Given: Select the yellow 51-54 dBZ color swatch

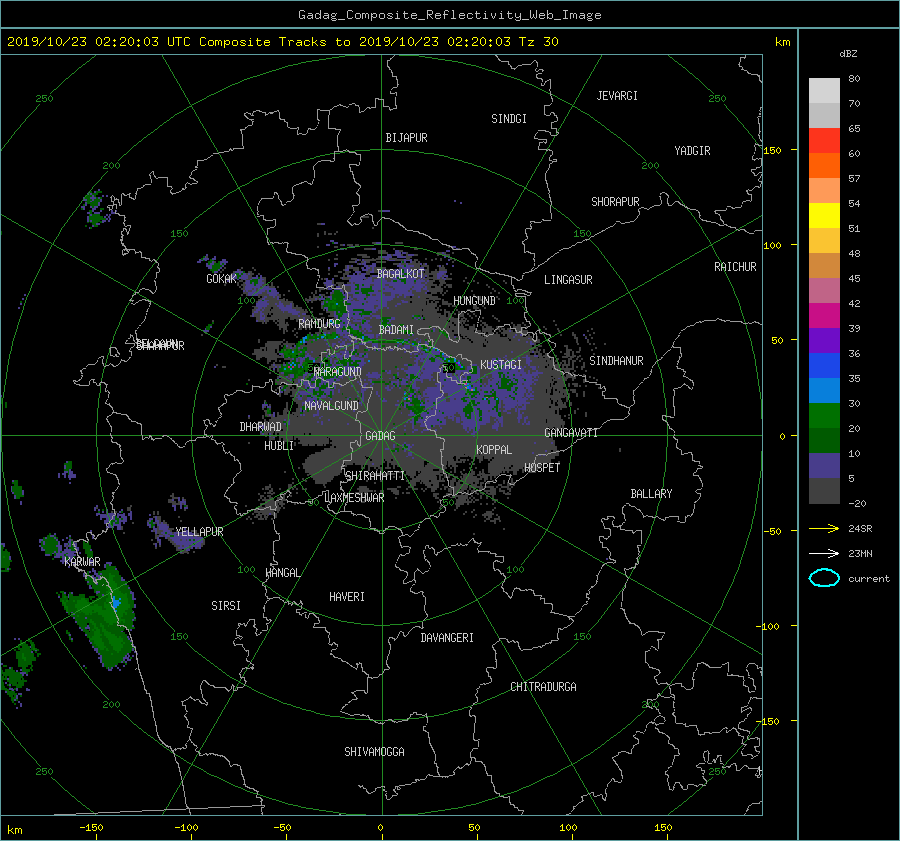Looking at the screenshot, I should 824,216.
